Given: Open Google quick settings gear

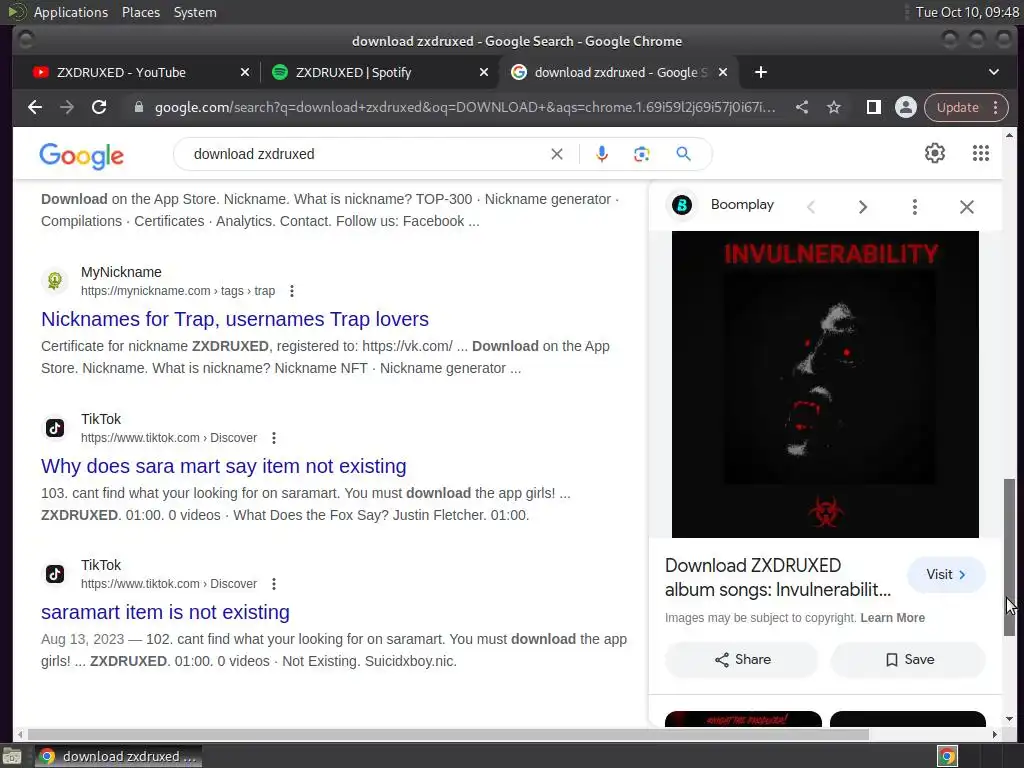Looking at the screenshot, I should pyautogui.click(x=935, y=153).
